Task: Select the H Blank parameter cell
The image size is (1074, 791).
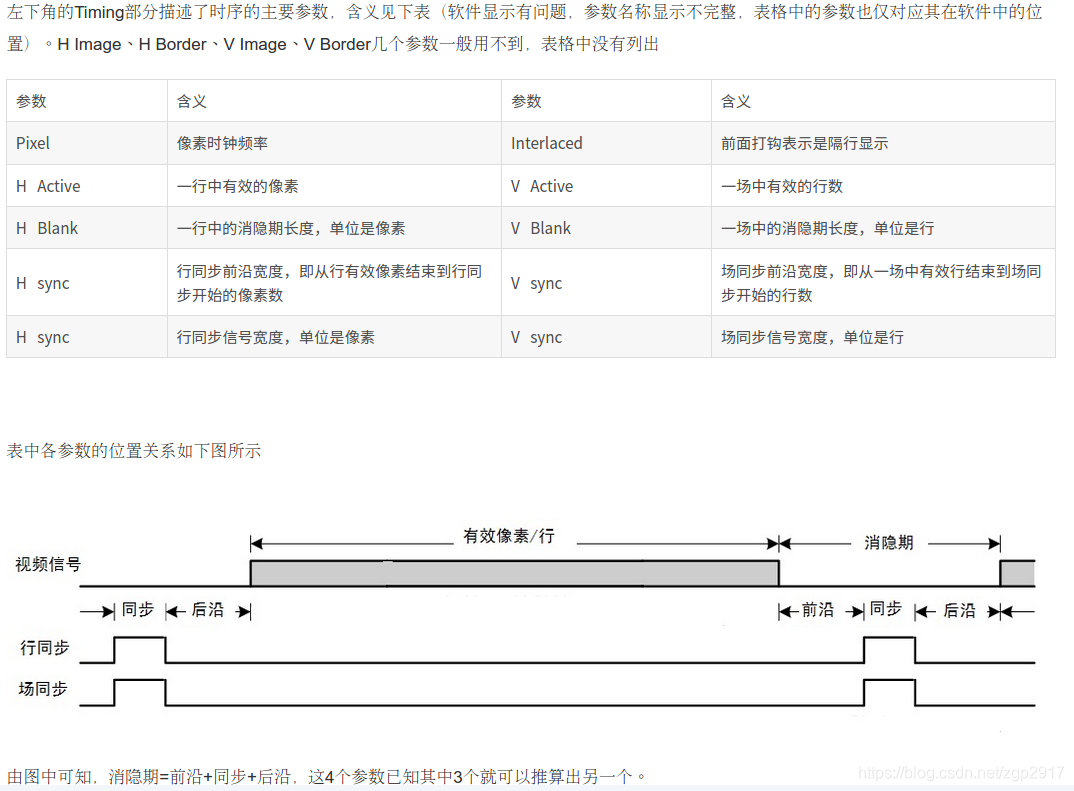Action: (45, 228)
